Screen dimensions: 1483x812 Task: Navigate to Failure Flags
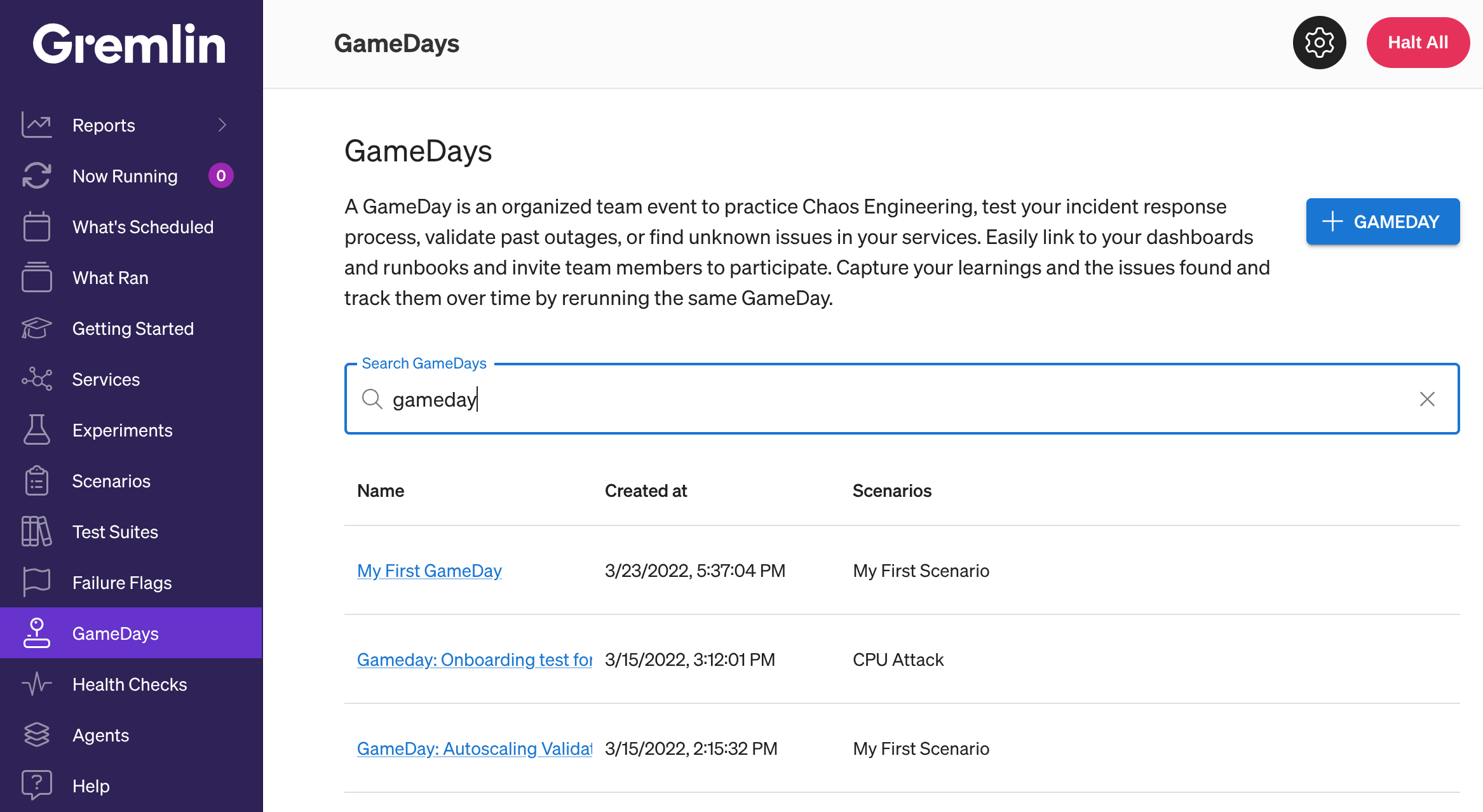131,582
